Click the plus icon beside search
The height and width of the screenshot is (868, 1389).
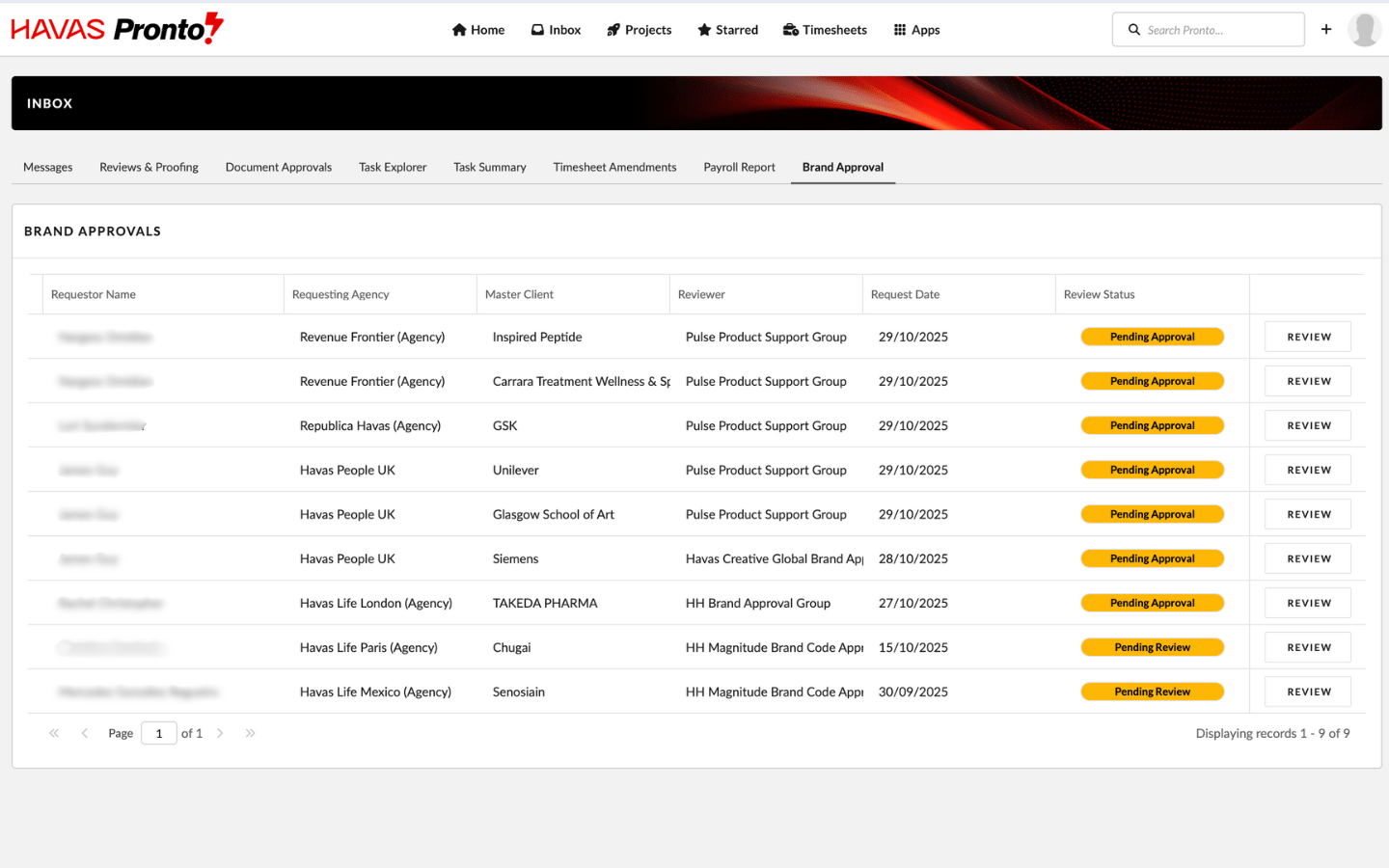point(1326,30)
